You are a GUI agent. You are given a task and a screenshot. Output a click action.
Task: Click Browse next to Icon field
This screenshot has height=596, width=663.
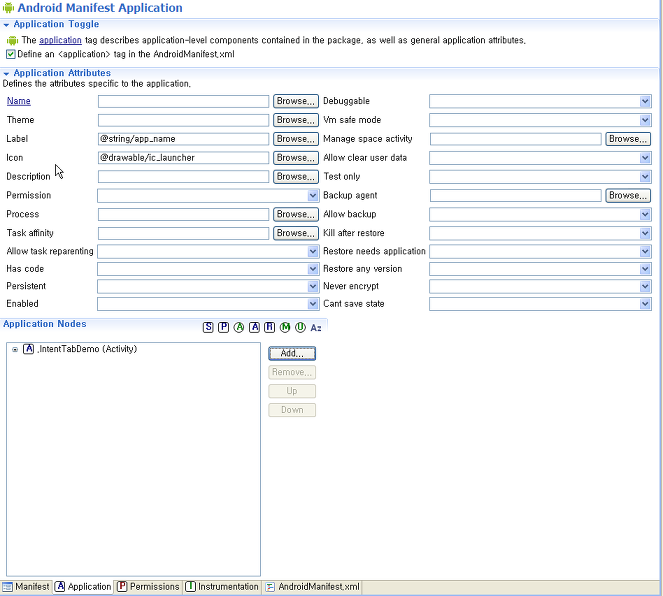296,158
